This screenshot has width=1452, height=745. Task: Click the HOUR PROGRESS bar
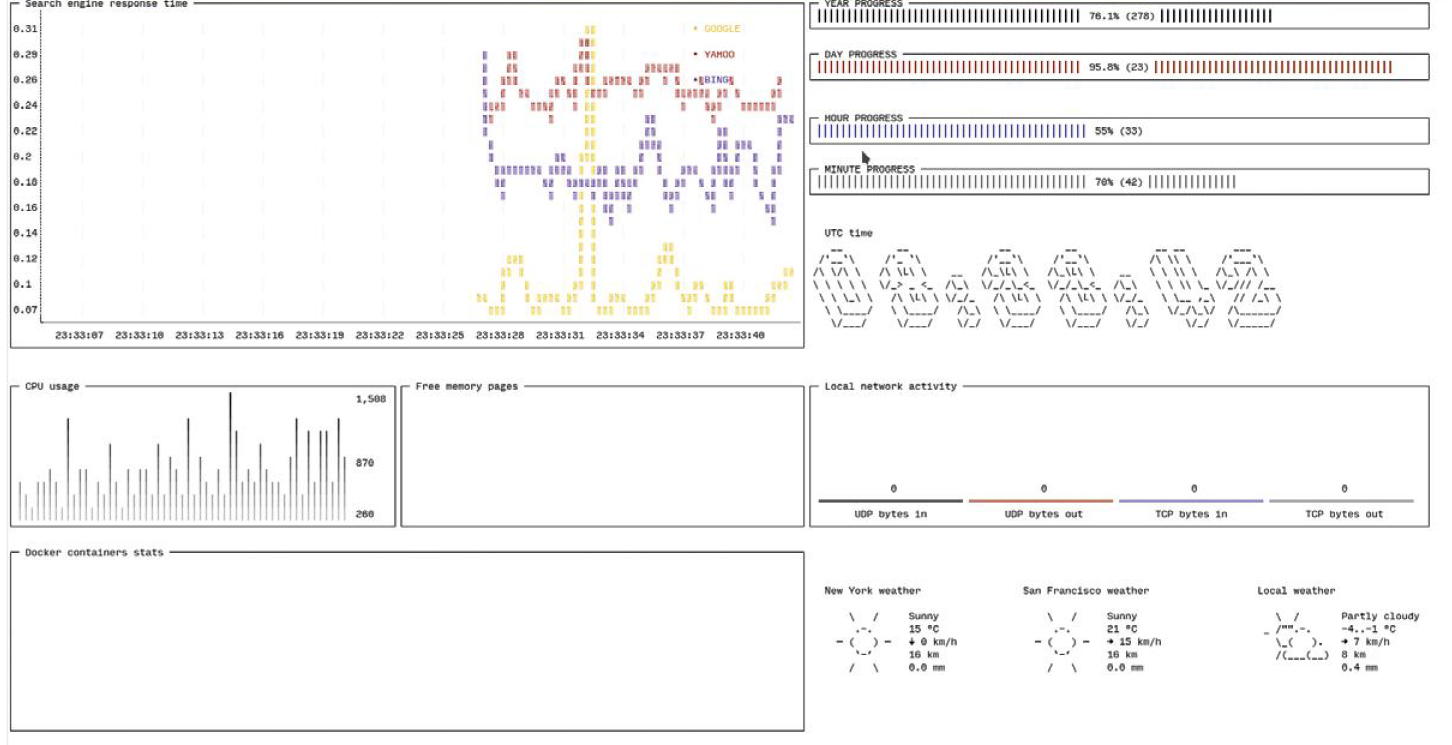1120,131
